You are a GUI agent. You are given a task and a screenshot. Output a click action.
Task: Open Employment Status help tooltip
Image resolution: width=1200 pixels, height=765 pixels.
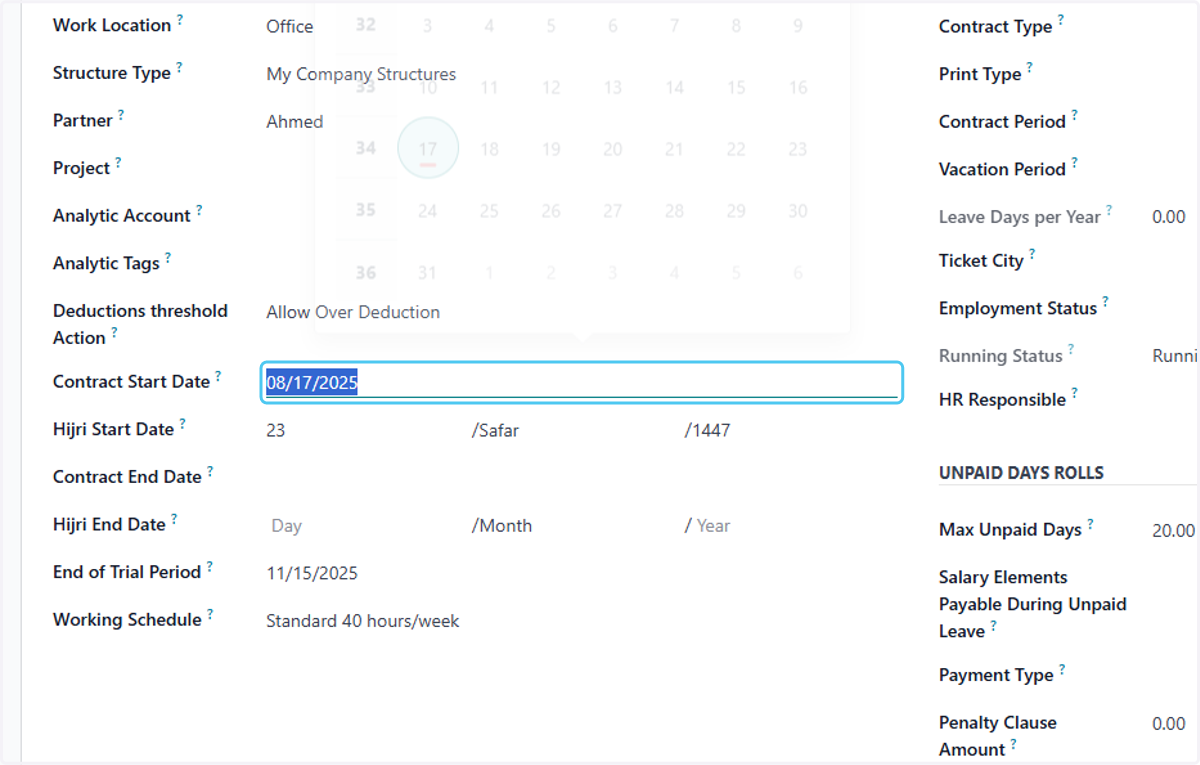(1106, 302)
